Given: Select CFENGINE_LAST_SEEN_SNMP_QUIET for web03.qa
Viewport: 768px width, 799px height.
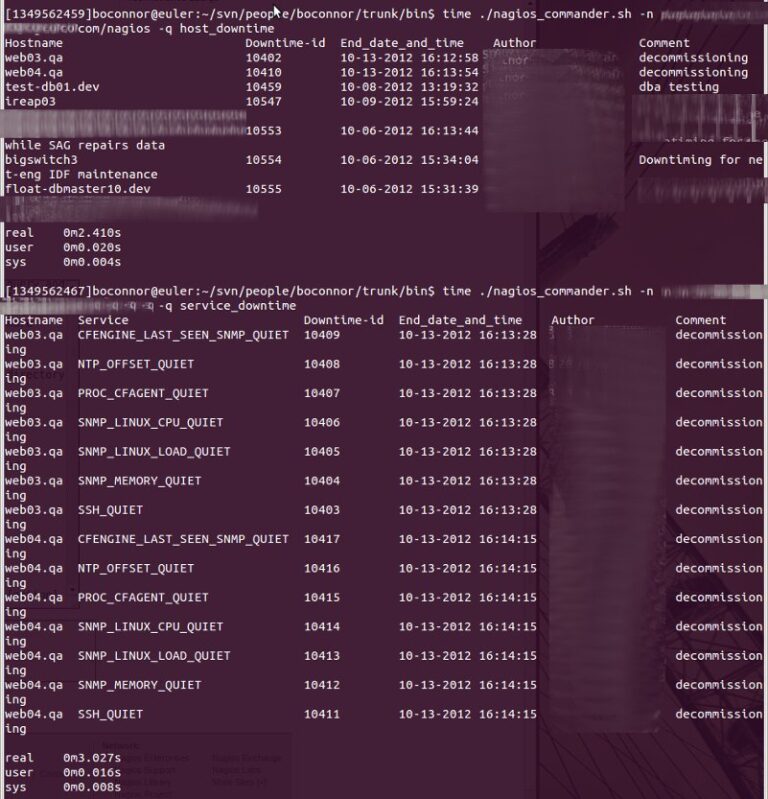Looking at the screenshot, I should [183, 335].
